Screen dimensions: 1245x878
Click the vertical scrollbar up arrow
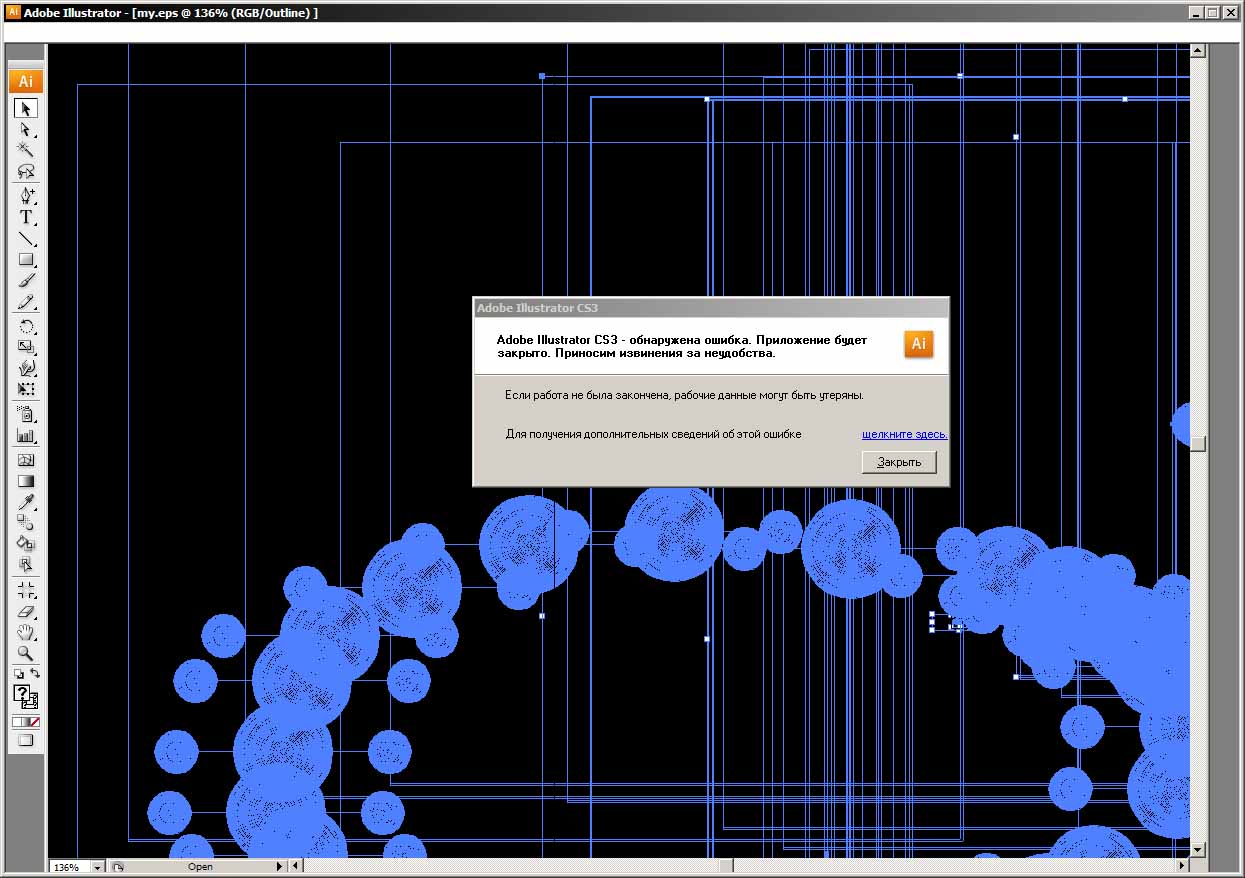tap(1197, 50)
